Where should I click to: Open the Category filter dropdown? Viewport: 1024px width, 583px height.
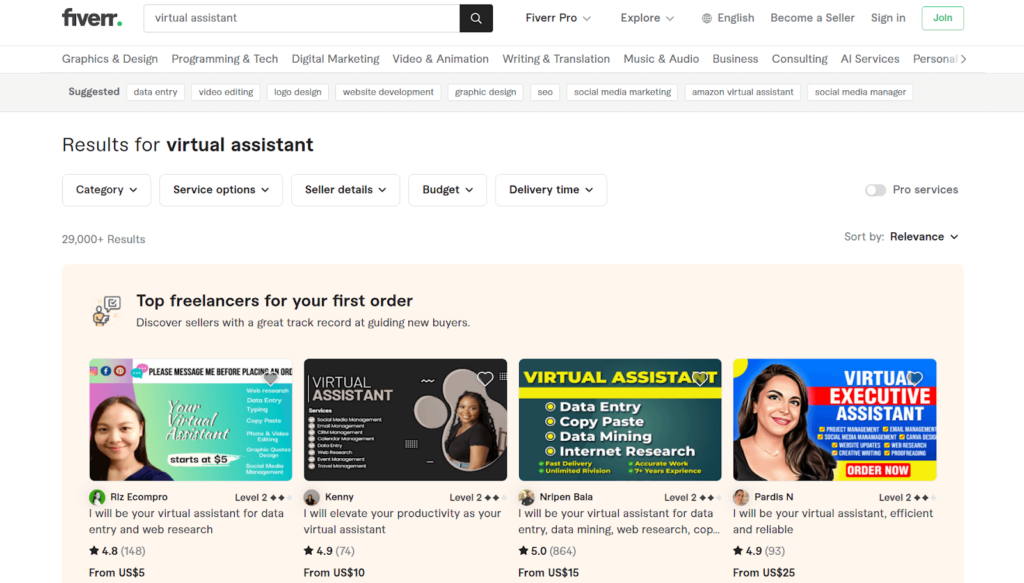click(106, 190)
